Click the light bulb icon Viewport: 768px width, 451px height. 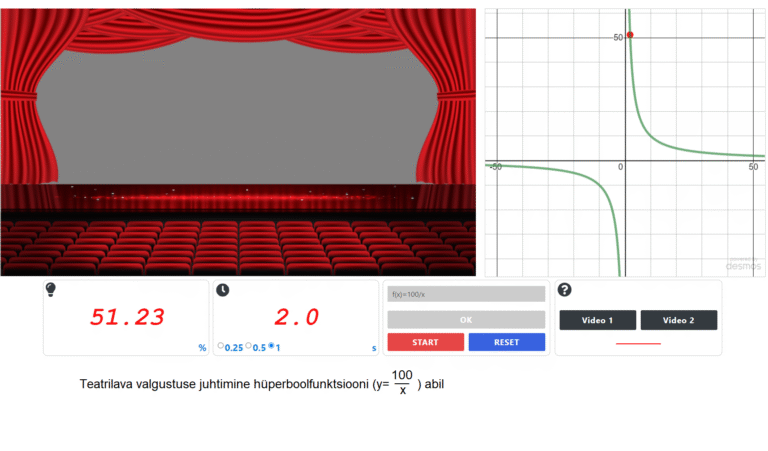(51, 290)
